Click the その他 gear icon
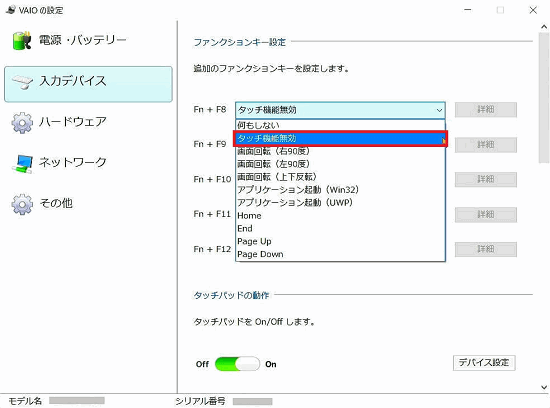 [22, 204]
